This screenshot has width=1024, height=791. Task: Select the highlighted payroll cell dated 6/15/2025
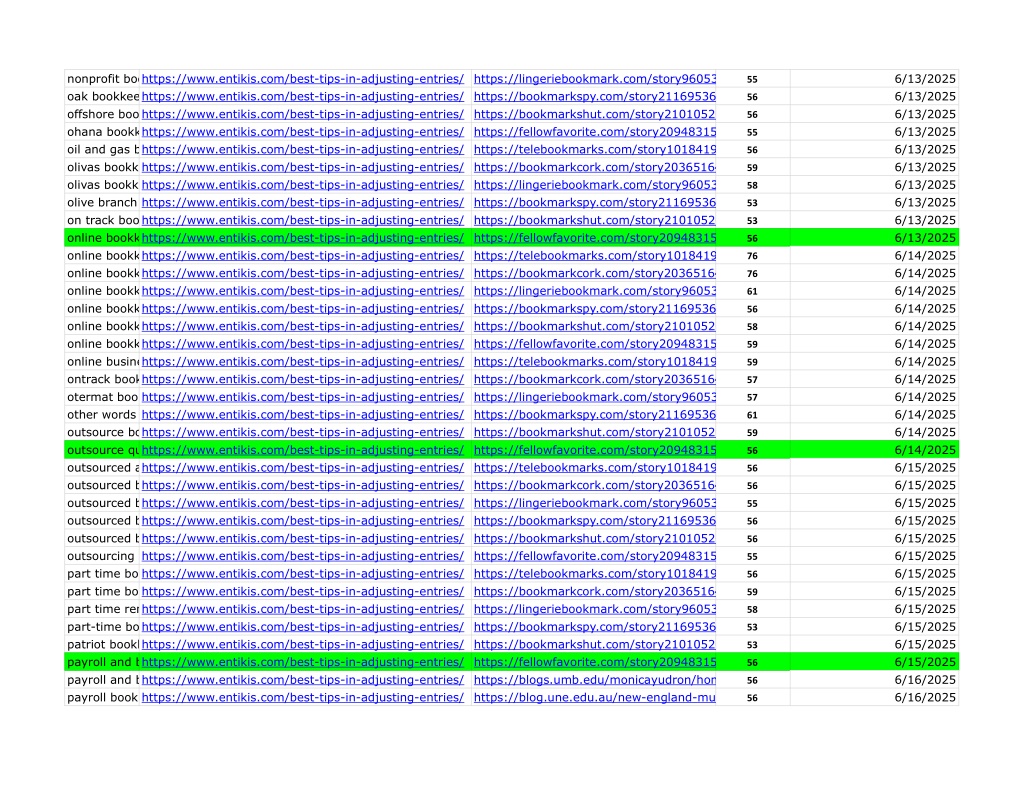tap(103, 662)
